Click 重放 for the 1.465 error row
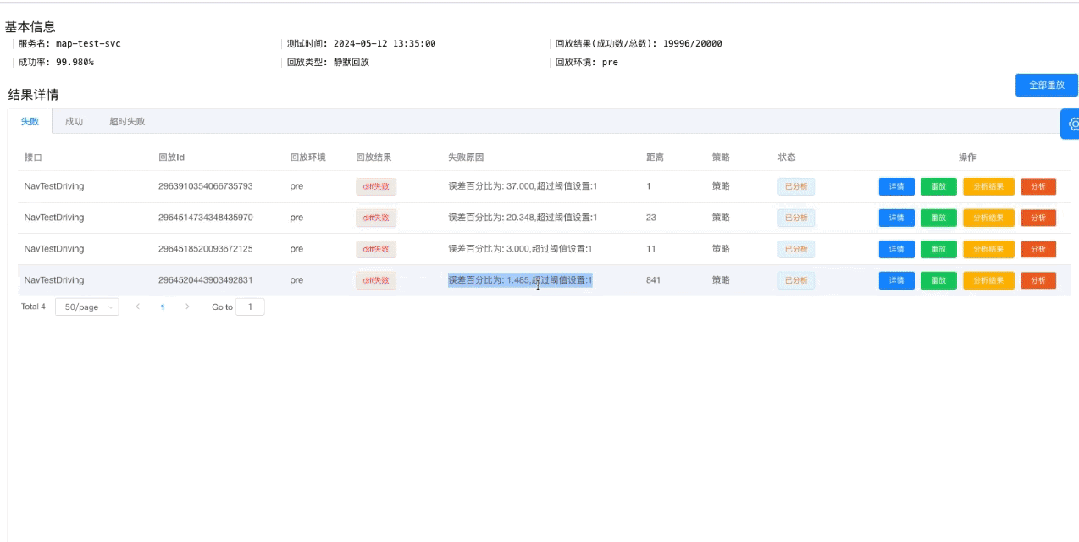The height and width of the screenshot is (542, 1079). tap(939, 281)
